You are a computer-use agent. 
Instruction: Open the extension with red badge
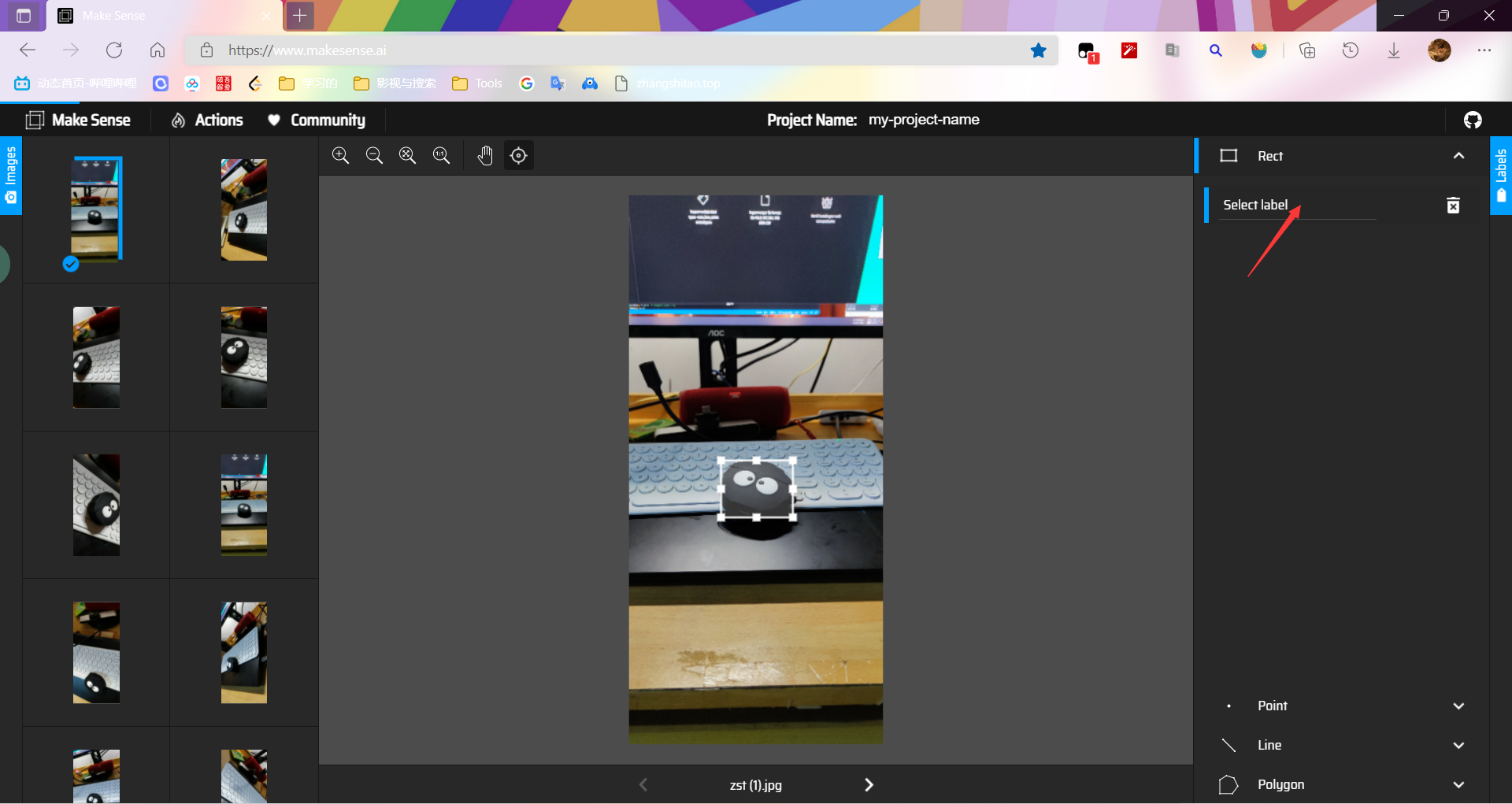pos(1088,52)
